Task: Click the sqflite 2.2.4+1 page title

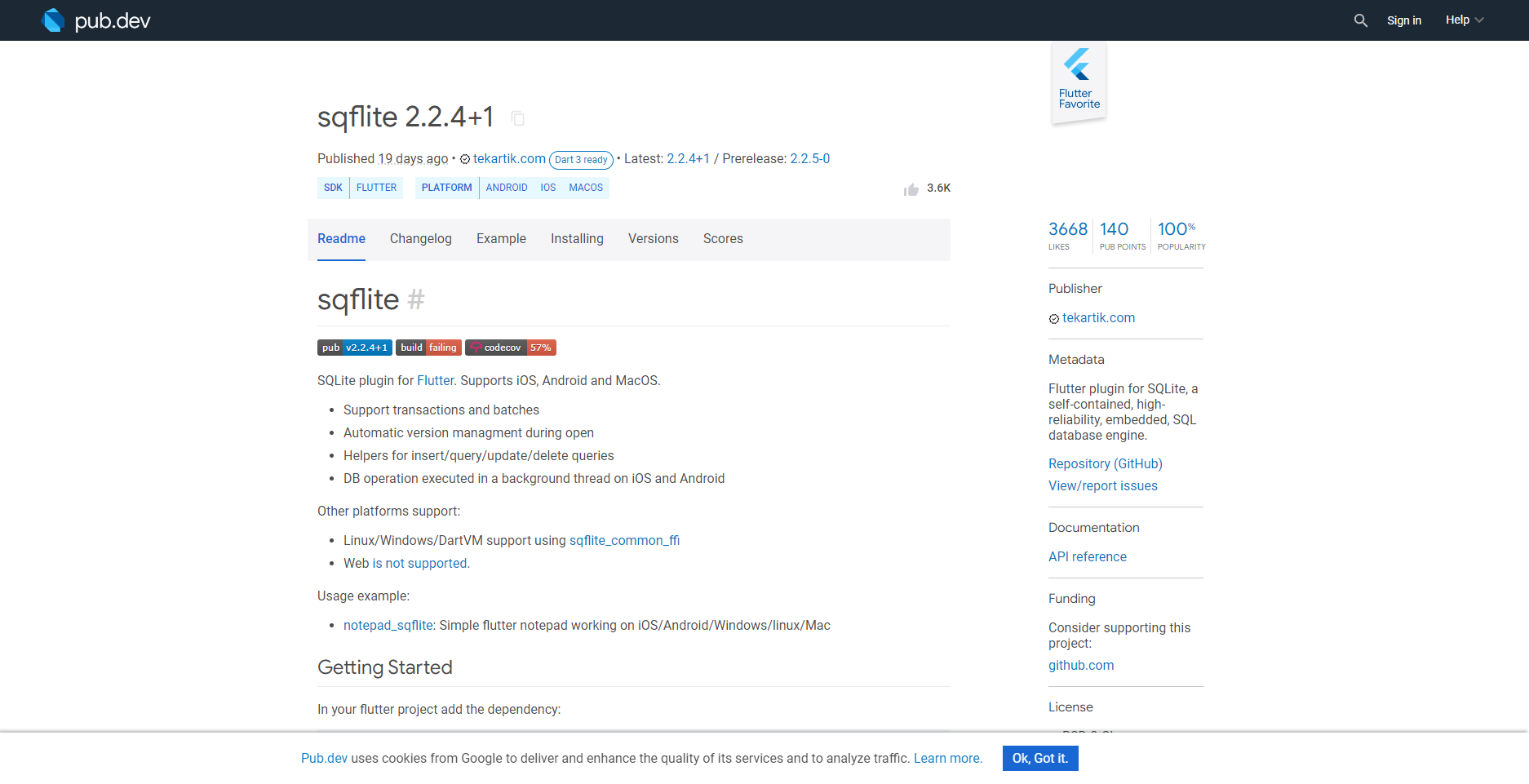Action: click(406, 117)
